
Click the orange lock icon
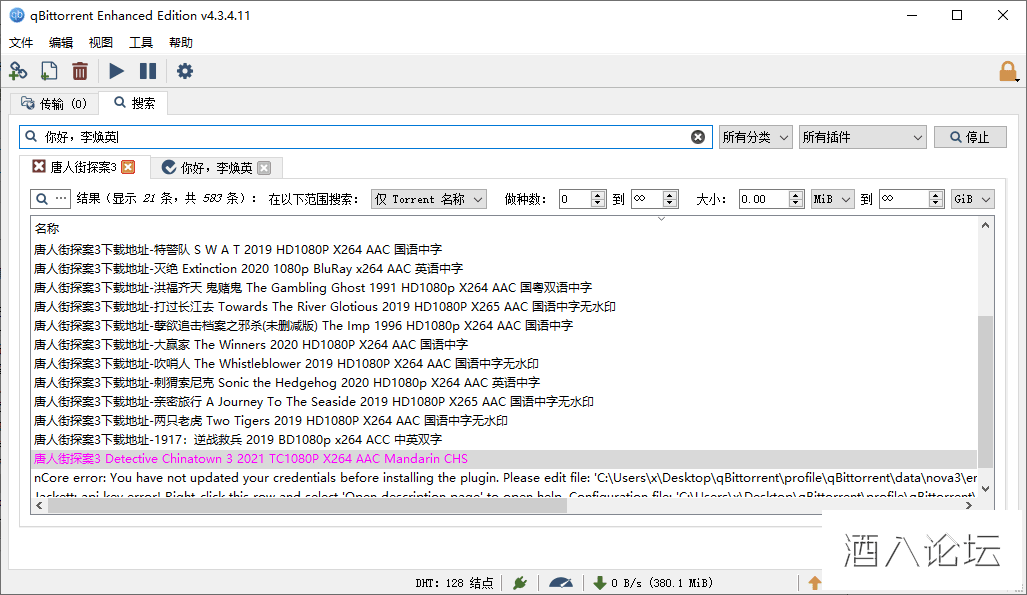click(1008, 72)
